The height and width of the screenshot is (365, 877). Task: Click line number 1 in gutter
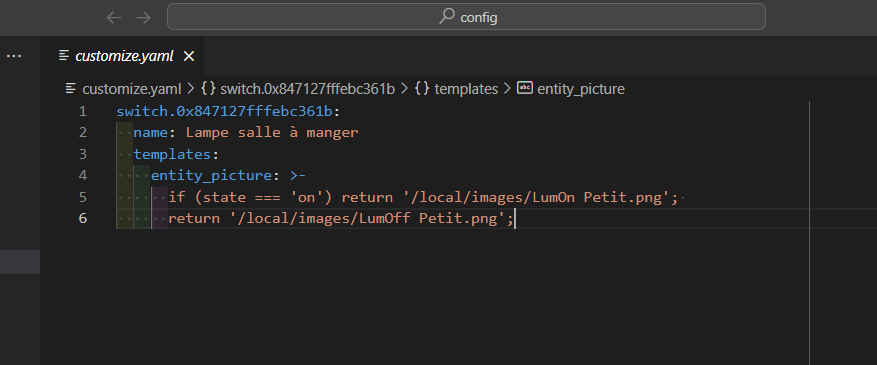(83, 111)
